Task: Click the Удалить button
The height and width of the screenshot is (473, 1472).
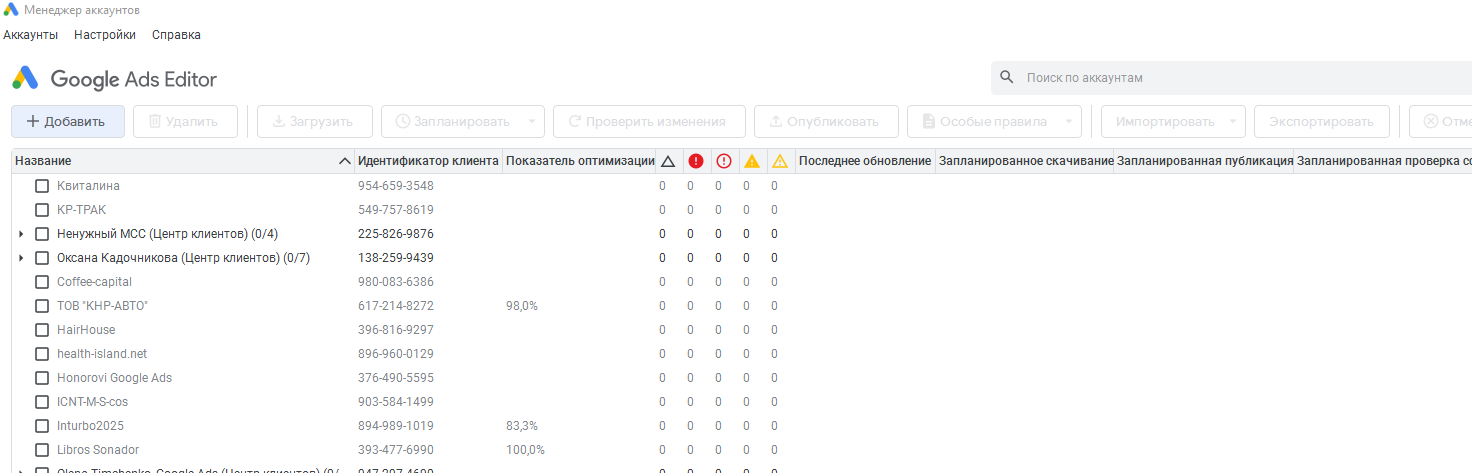Action: 185,122
